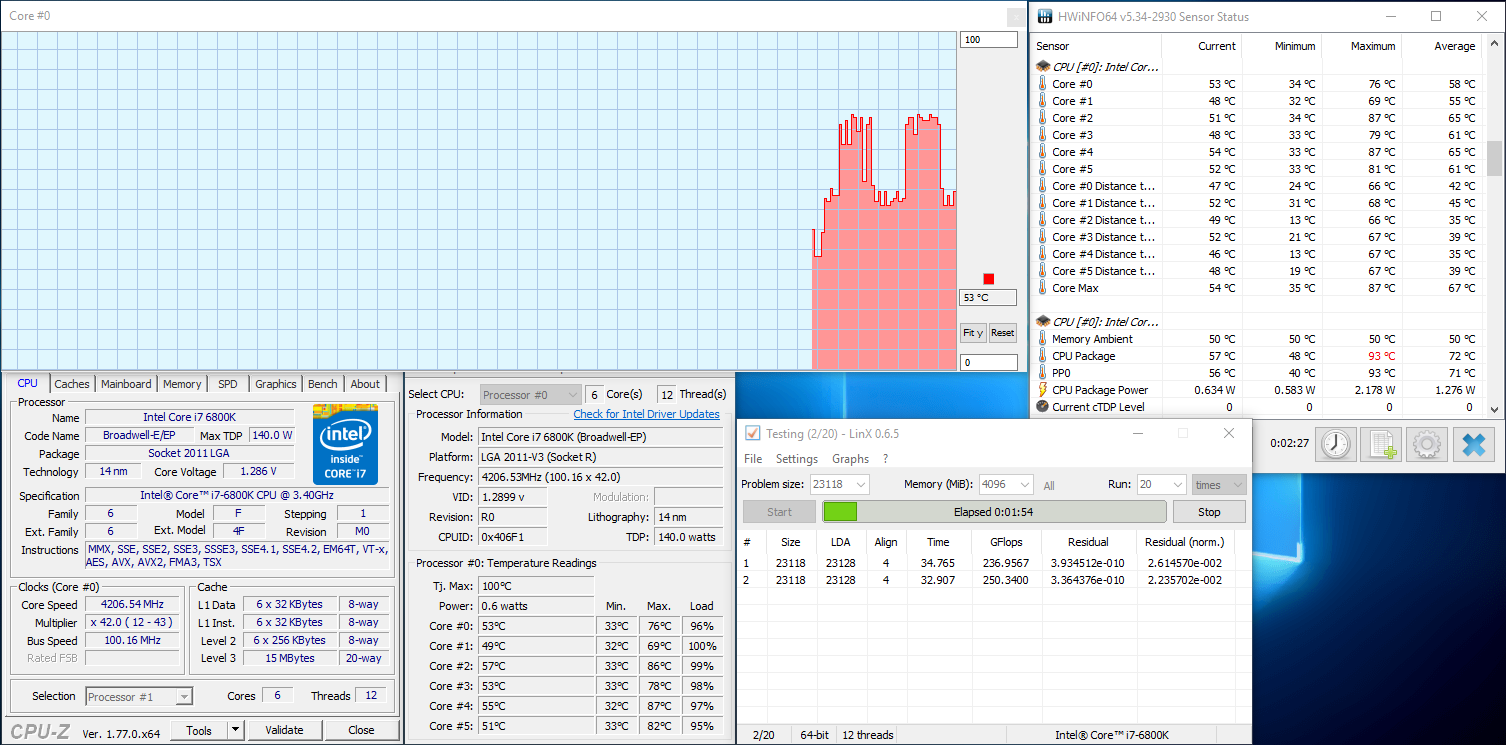Image resolution: width=1506 pixels, height=745 pixels.
Task: Click the 'Fit y' button in the Core #0 graph
Action: coord(972,333)
